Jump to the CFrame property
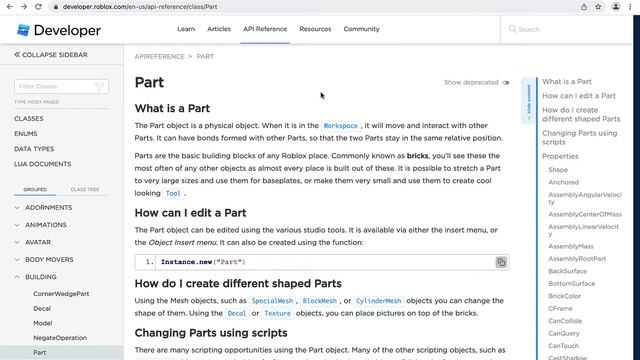 pyautogui.click(x=560, y=309)
